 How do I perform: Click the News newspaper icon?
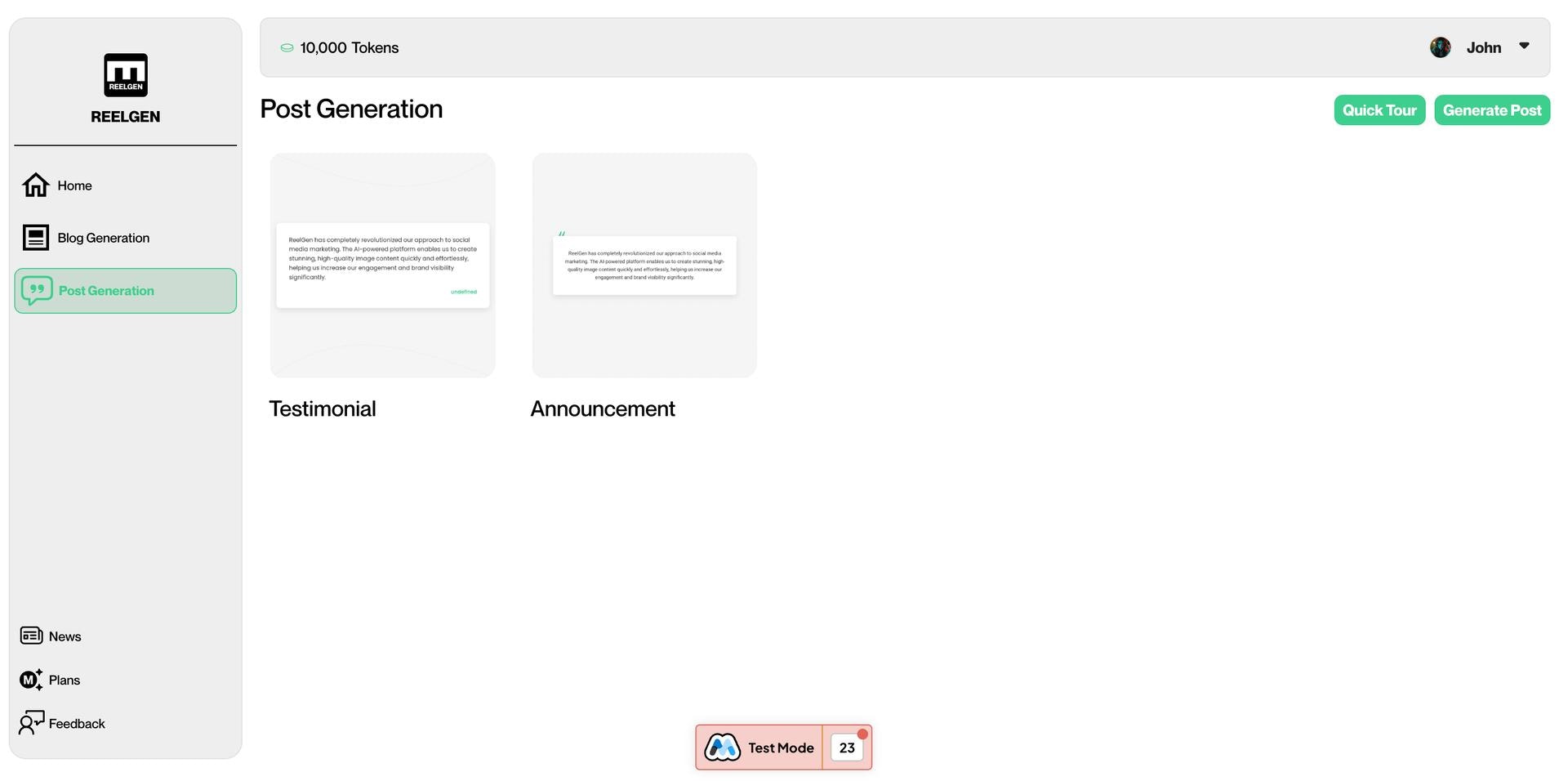point(31,636)
